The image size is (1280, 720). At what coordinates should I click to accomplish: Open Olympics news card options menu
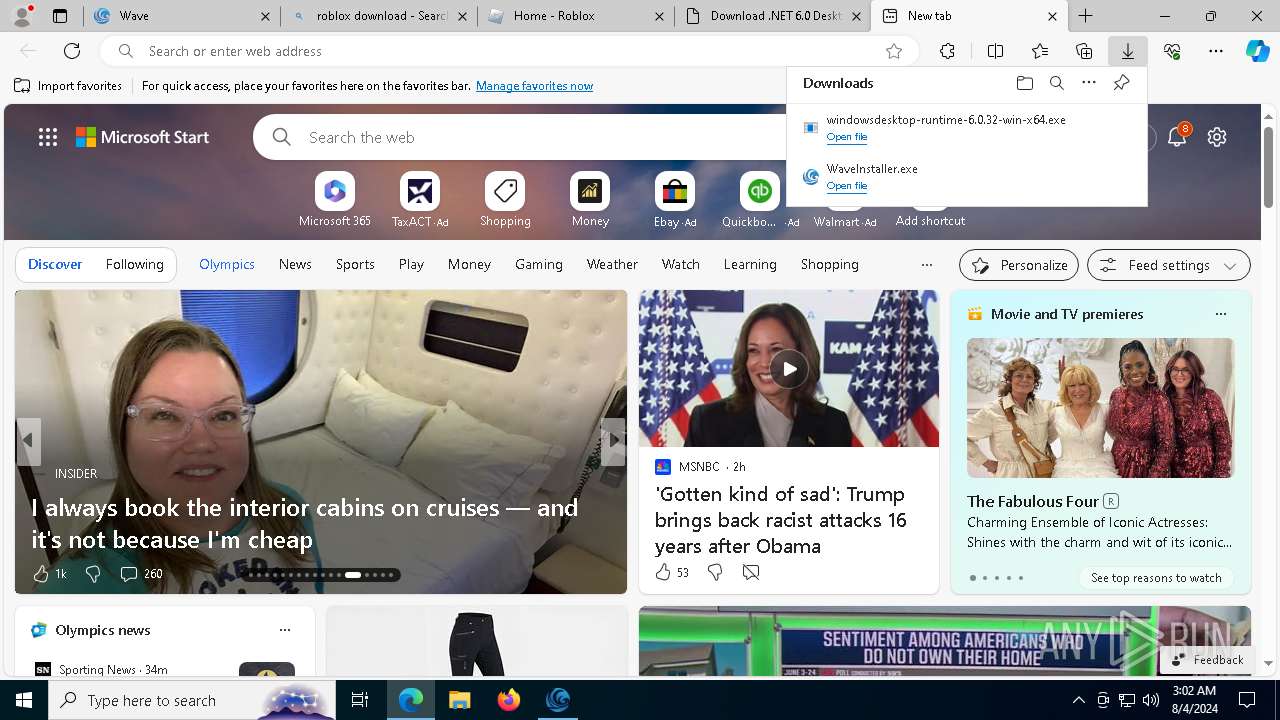(x=285, y=630)
